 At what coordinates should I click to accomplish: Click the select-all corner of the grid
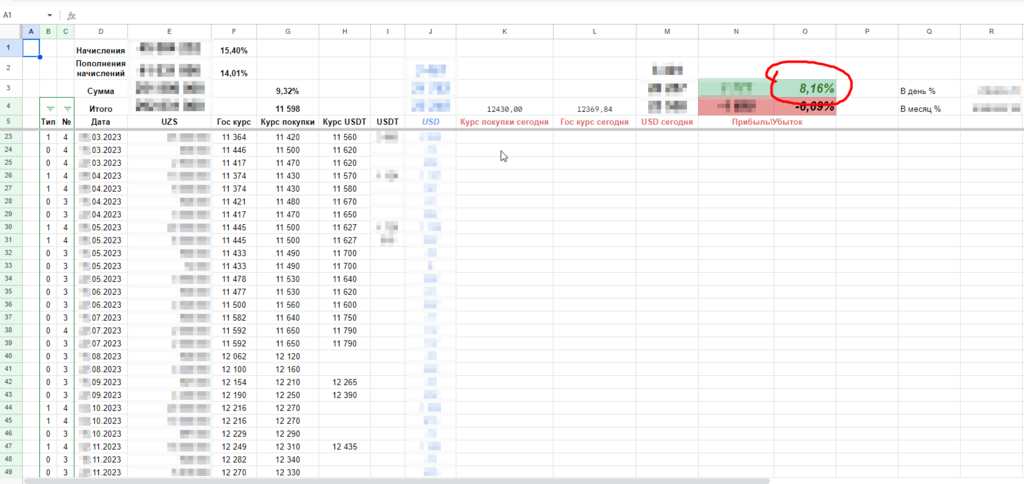(x=11, y=31)
